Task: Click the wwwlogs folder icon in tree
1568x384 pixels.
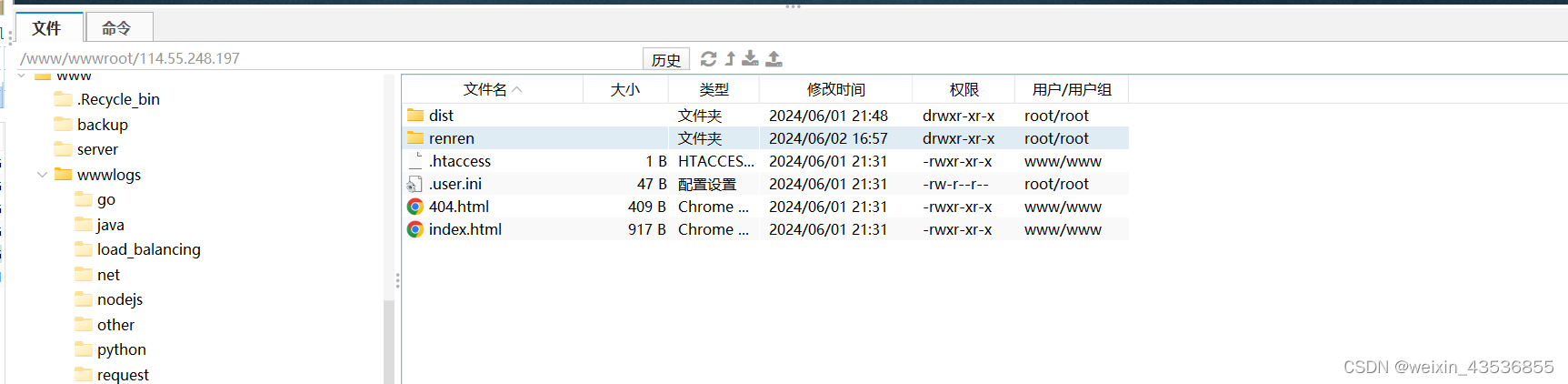Action: click(x=64, y=175)
